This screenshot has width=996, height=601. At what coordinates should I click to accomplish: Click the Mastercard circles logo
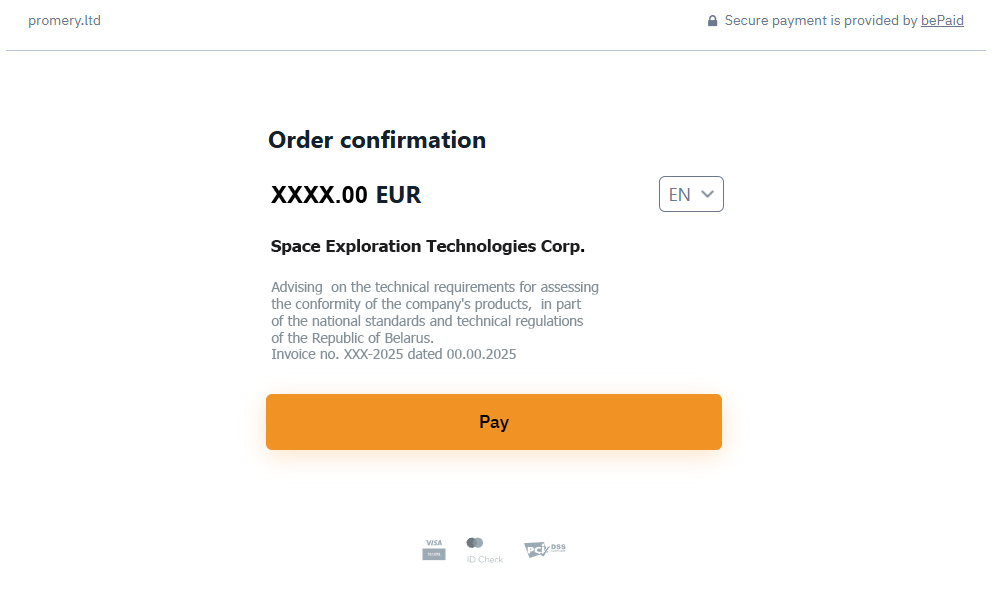coord(475,542)
